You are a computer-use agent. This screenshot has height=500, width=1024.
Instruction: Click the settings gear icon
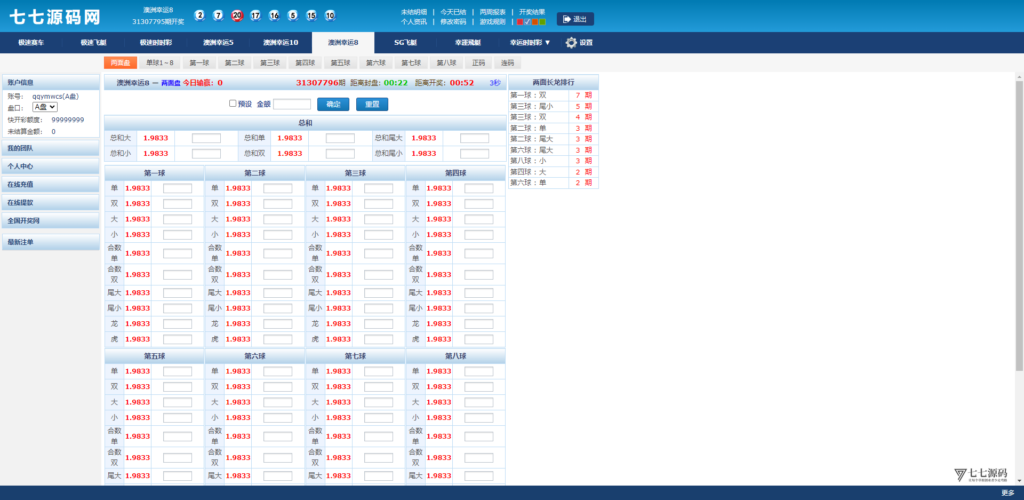coord(572,43)
